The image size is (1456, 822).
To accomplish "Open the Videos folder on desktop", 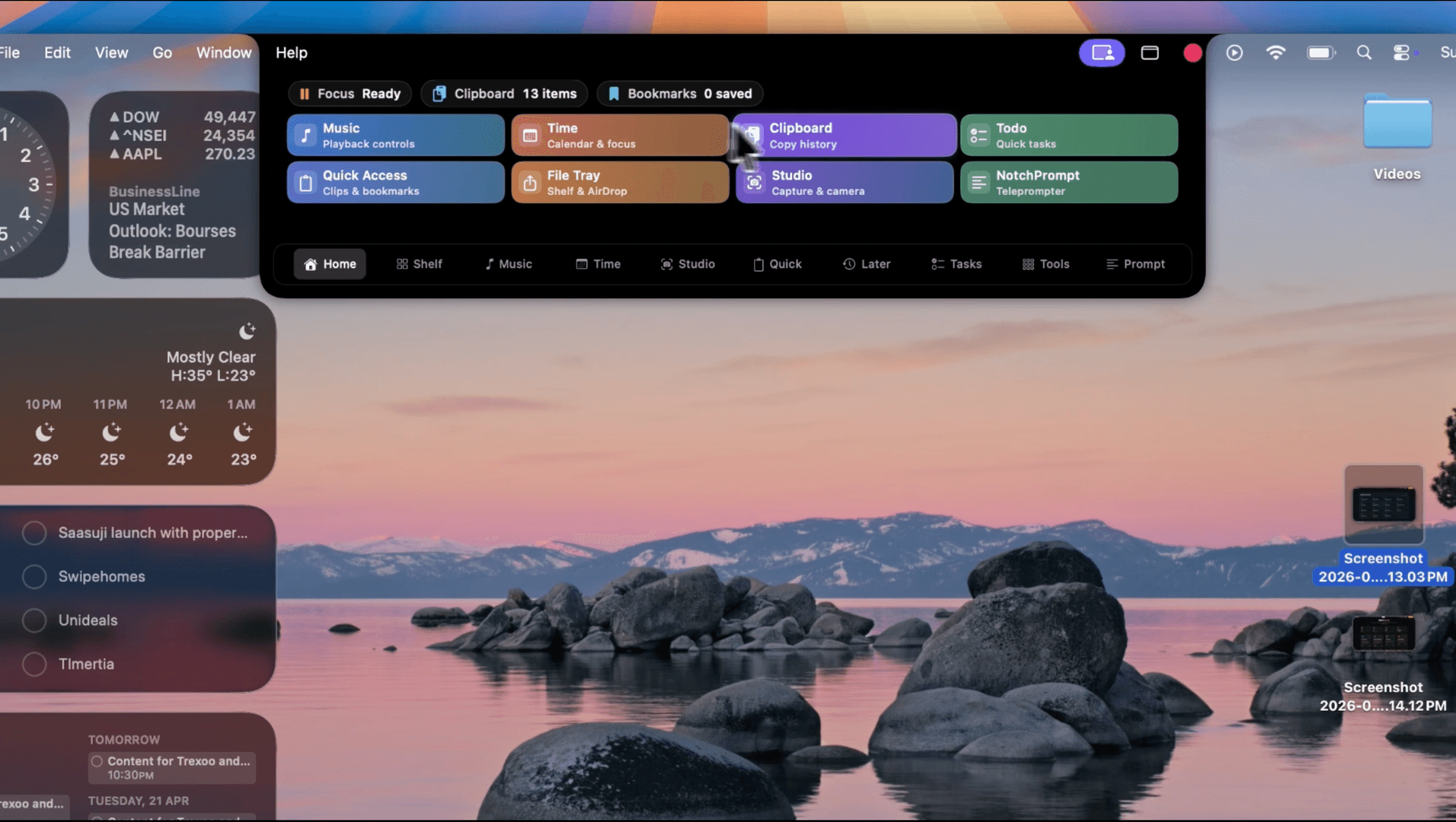I will click(x=1397, y=137).
